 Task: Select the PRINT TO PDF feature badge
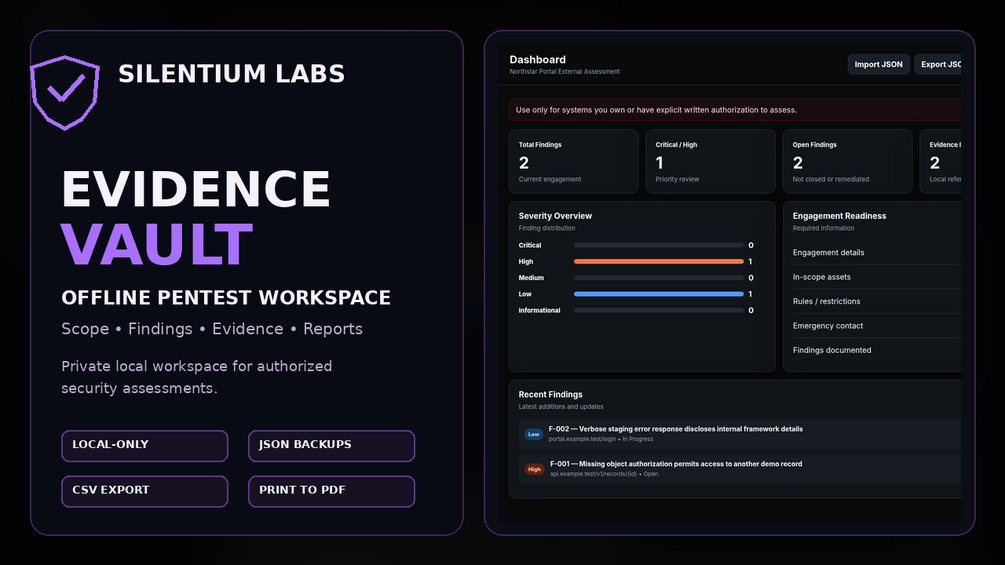[331, 491]
